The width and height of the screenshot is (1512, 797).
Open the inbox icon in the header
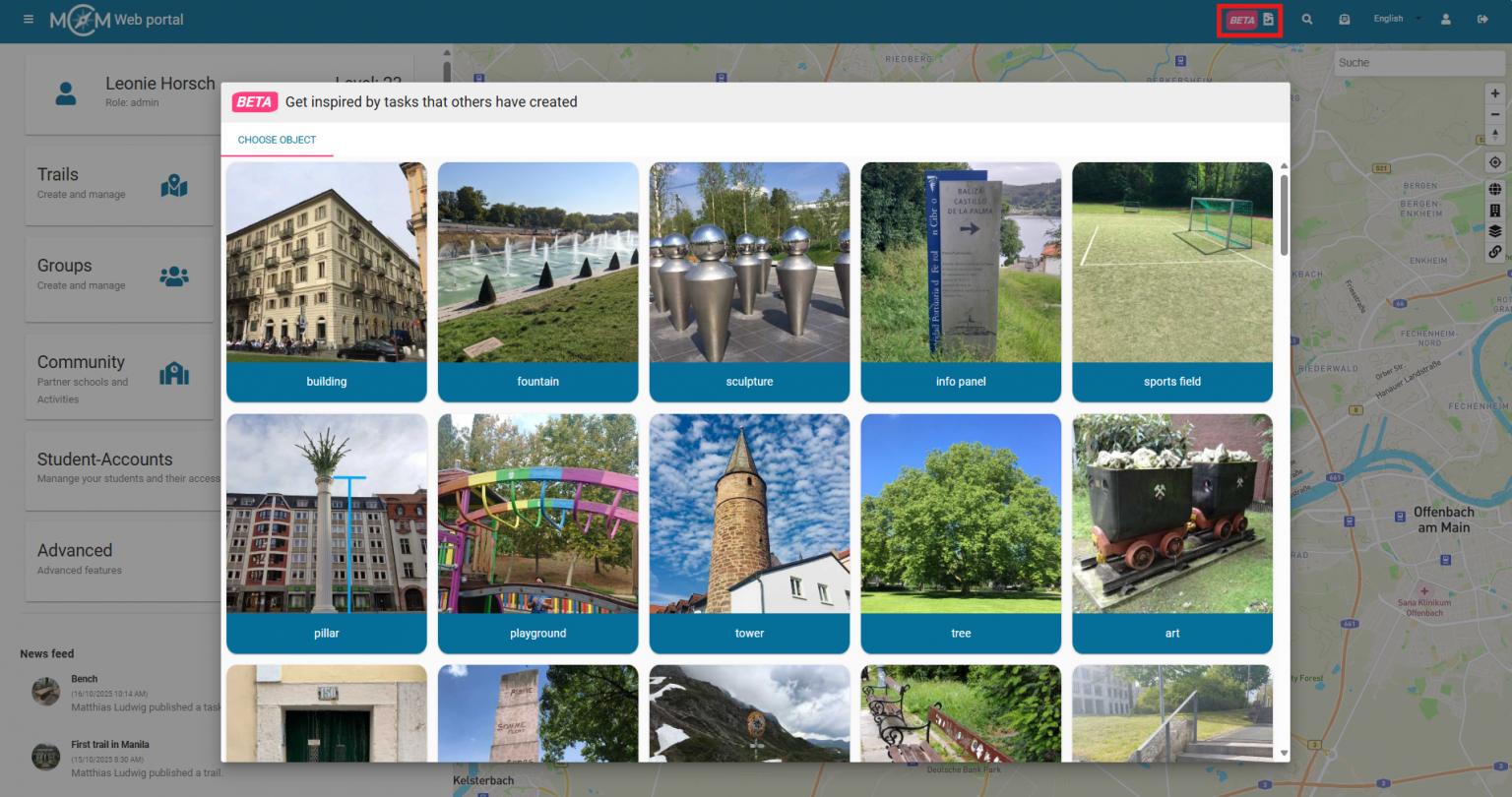[x=1345, y=19]
